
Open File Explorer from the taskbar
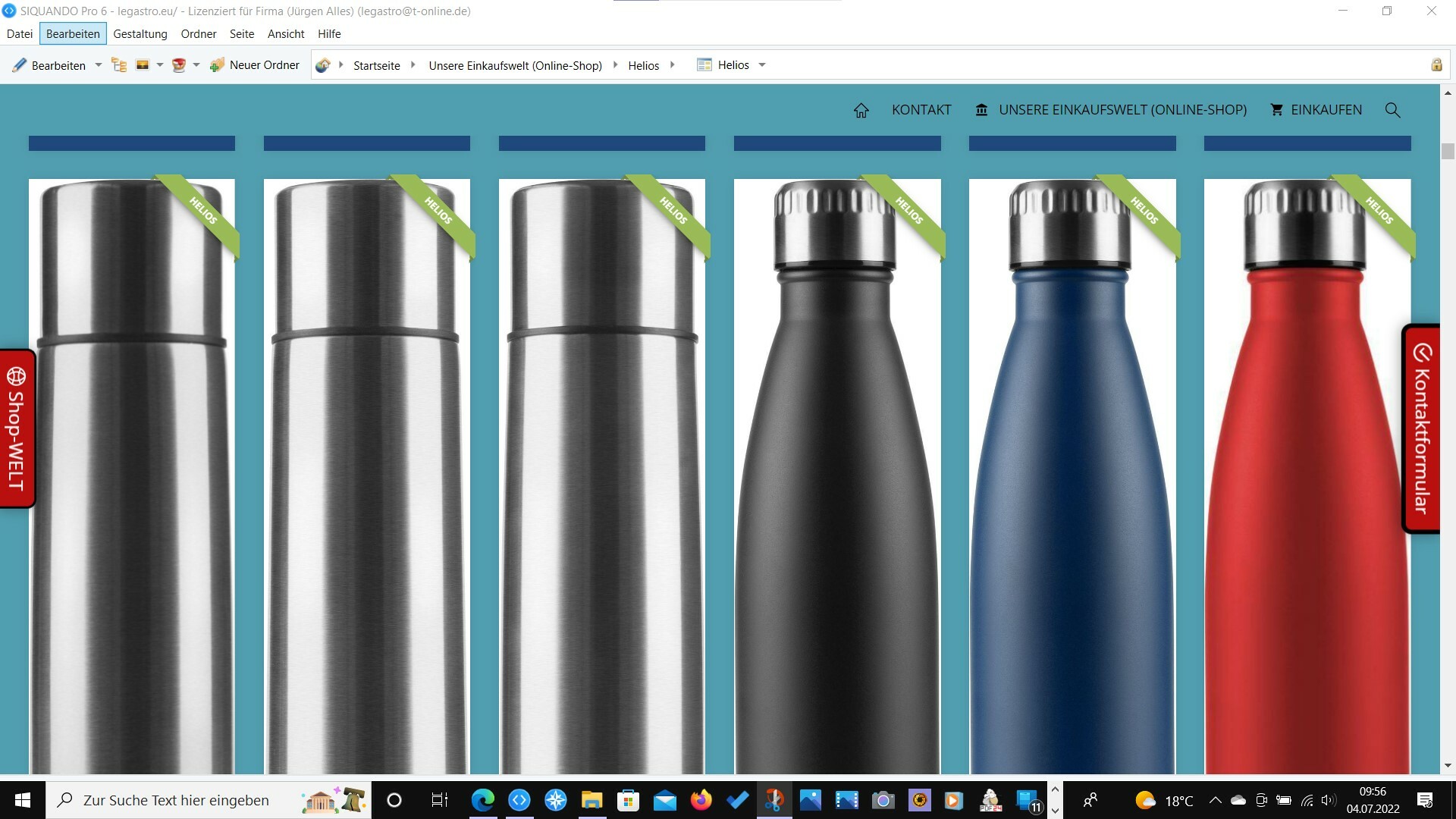[592, 800]
